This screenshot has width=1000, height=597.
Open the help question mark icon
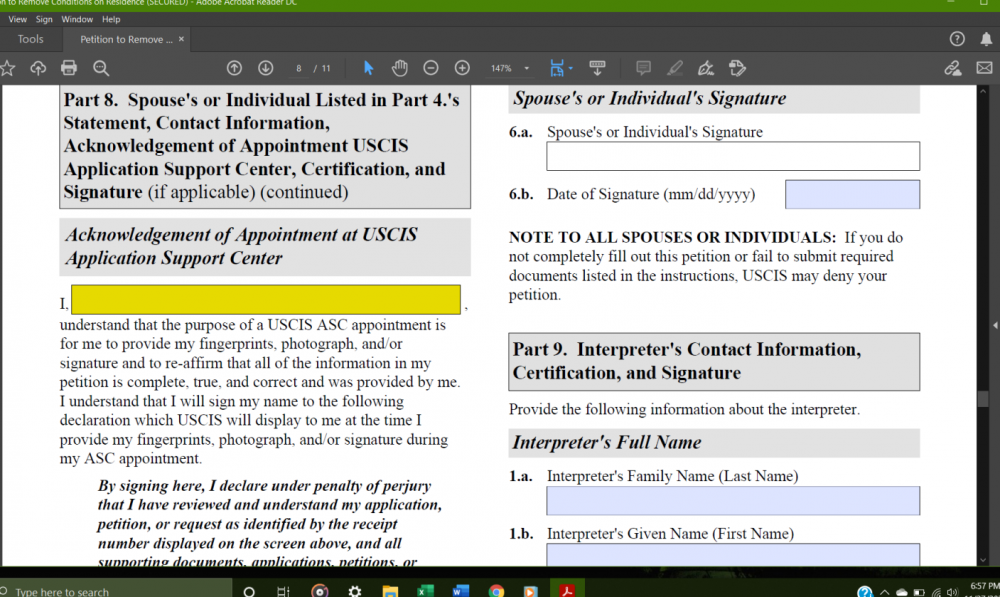957,39
